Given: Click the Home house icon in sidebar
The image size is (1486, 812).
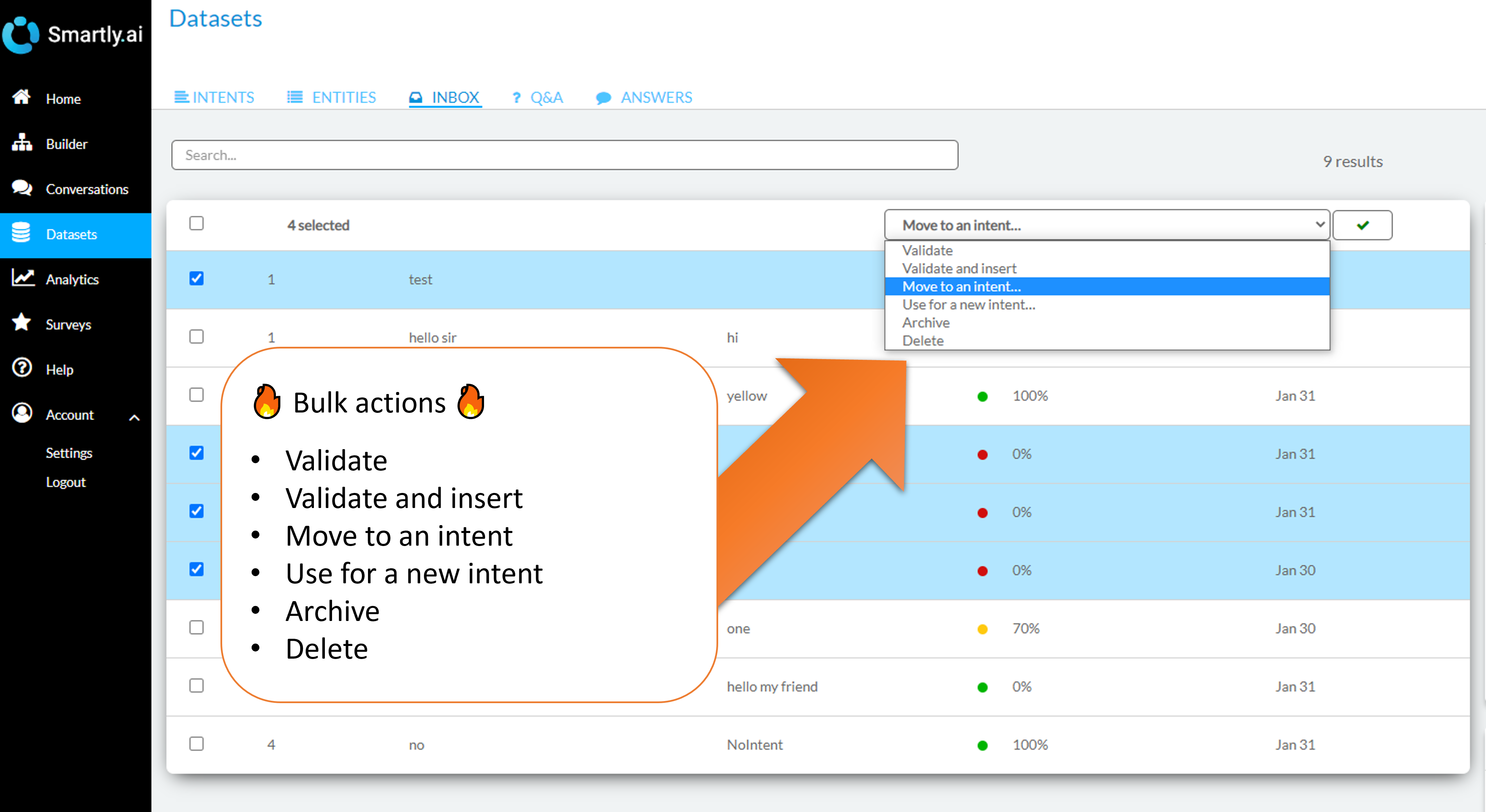Looking at the screenshot, I should (22, 98).
